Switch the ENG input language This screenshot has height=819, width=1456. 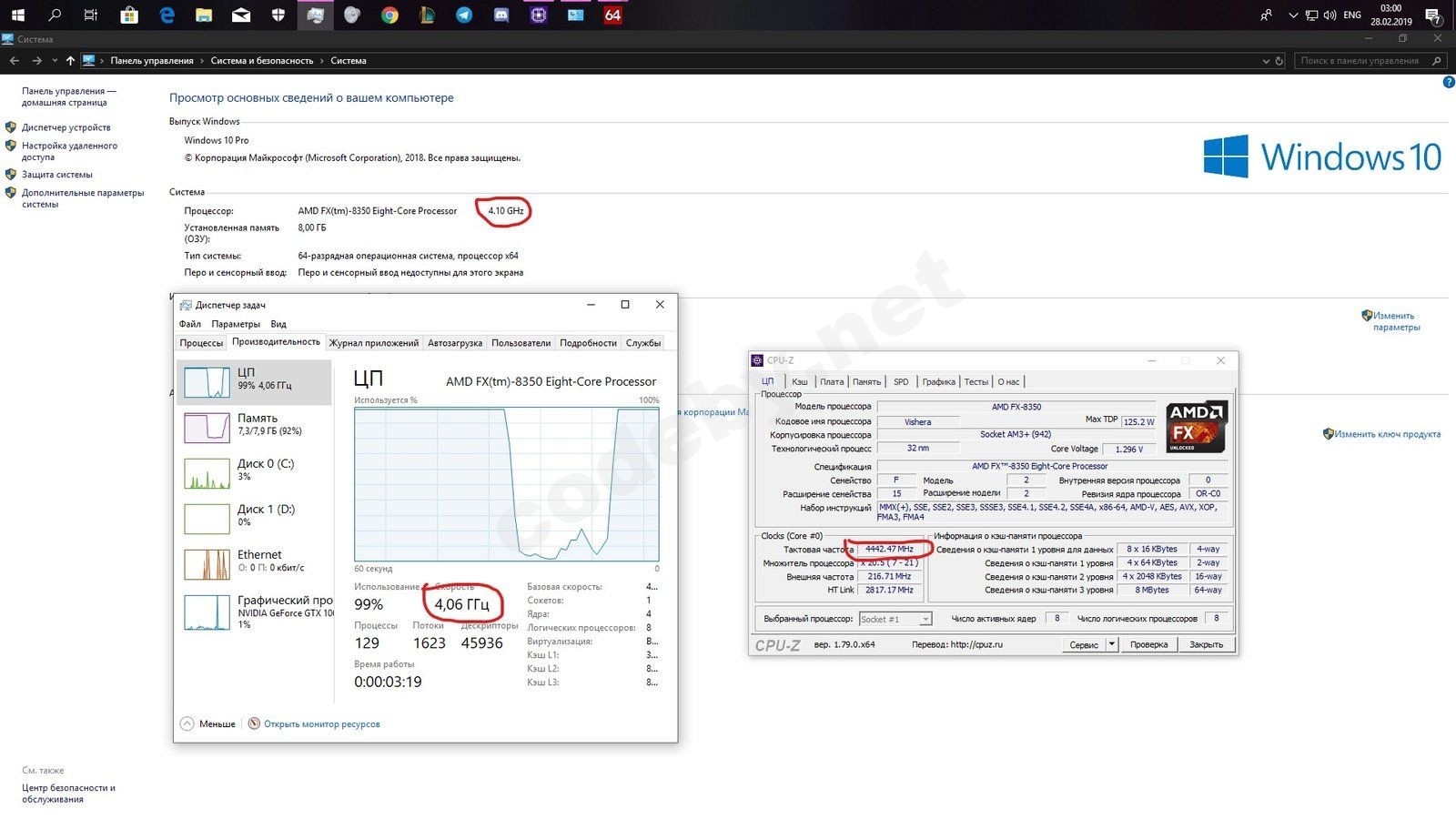click(x=1353, y=15)
